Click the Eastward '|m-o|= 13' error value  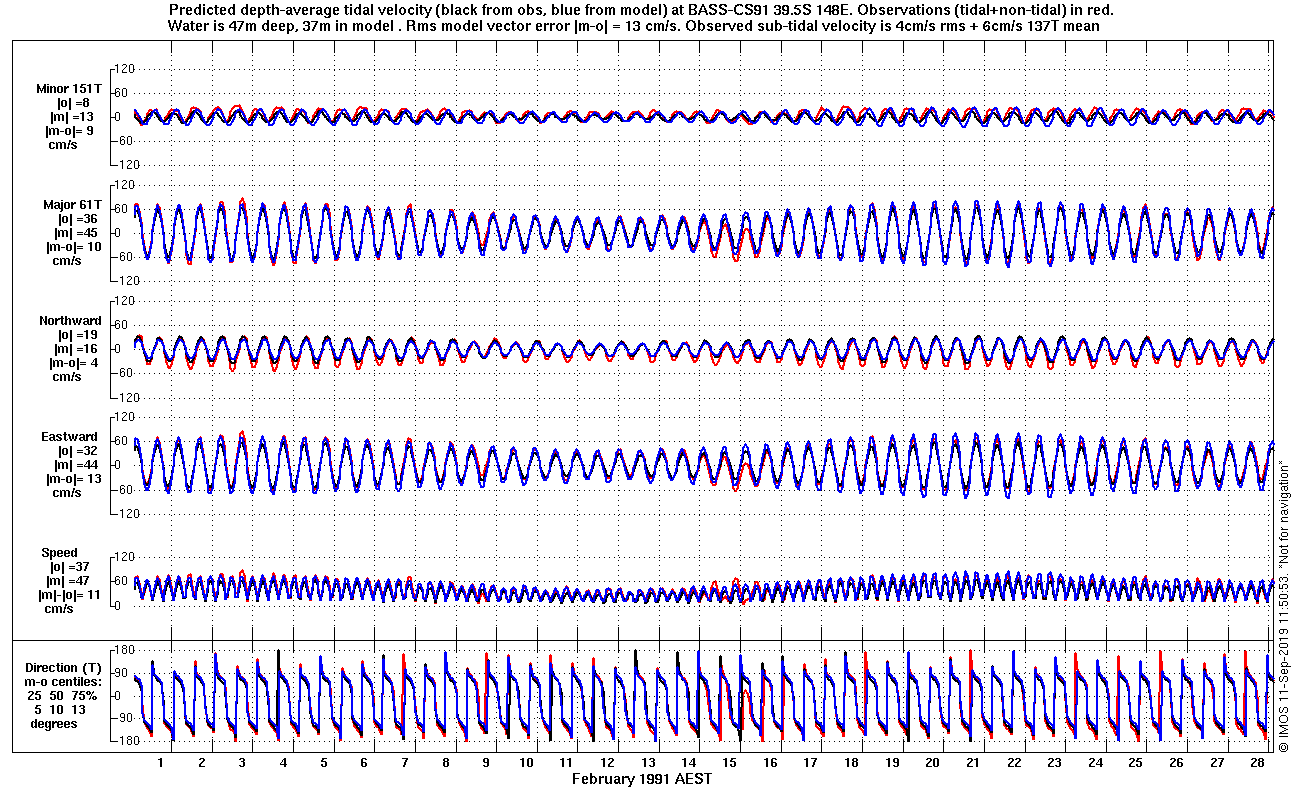point(72,479)
